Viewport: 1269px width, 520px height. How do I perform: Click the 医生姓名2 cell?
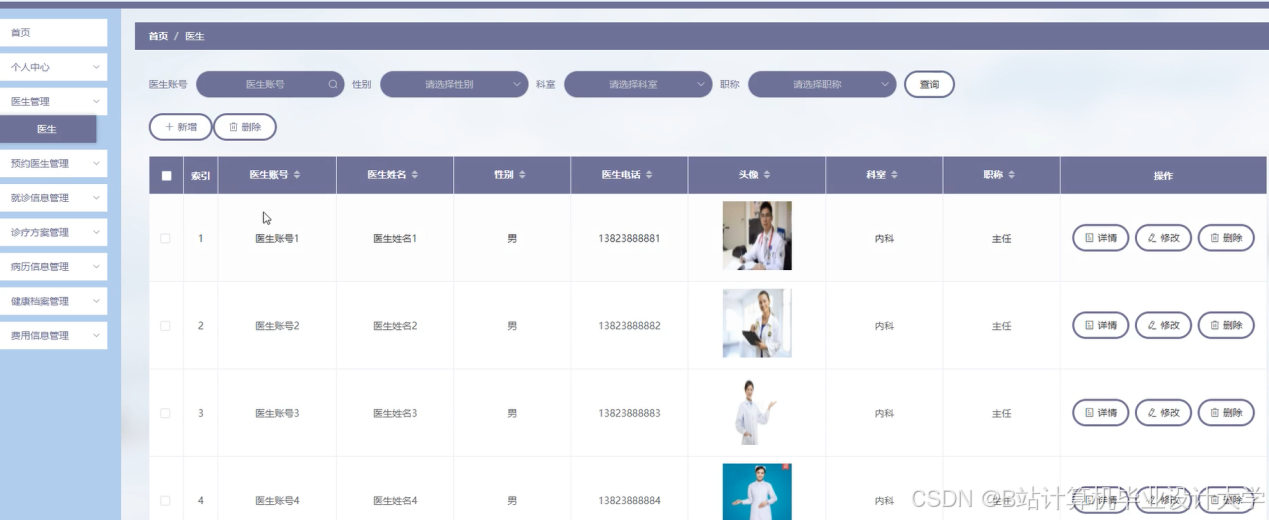coord(395,326)
